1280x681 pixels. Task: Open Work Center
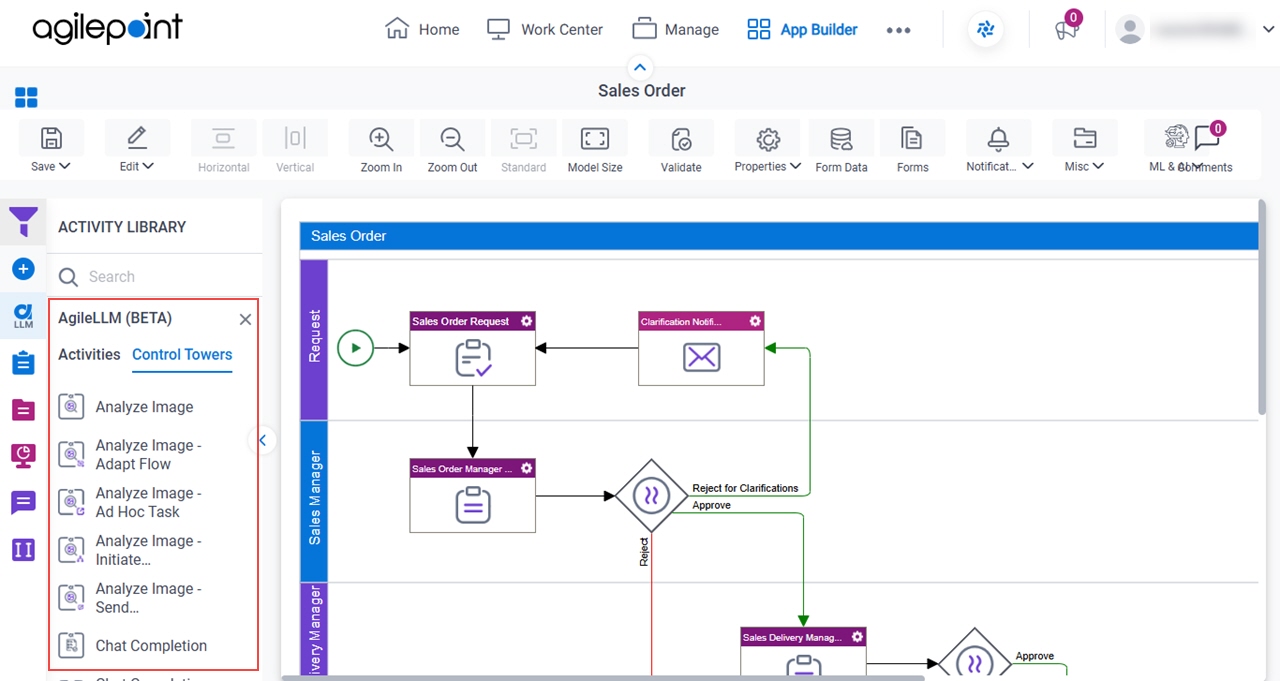[545, 30]
